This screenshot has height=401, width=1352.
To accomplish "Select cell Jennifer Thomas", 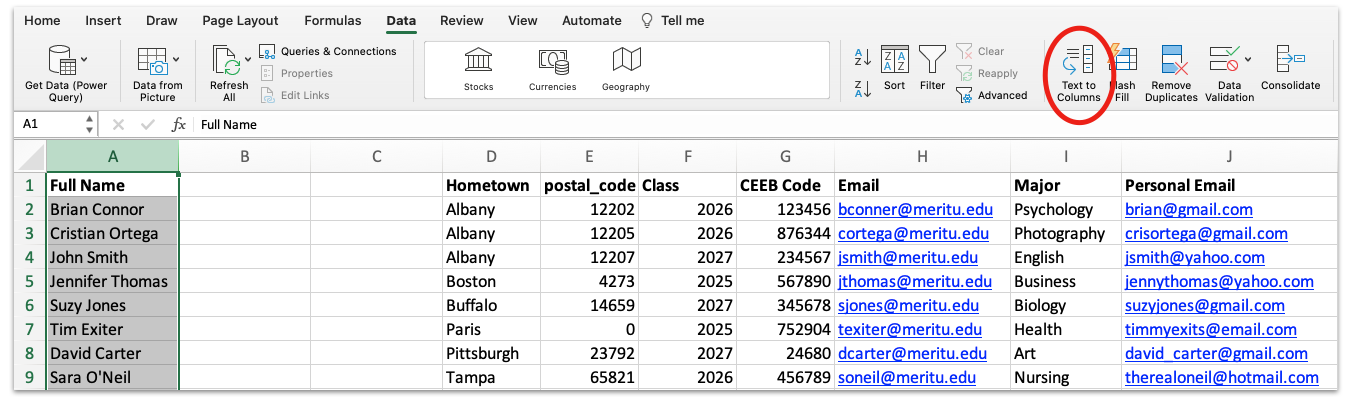I will click(x=113, y=282).
